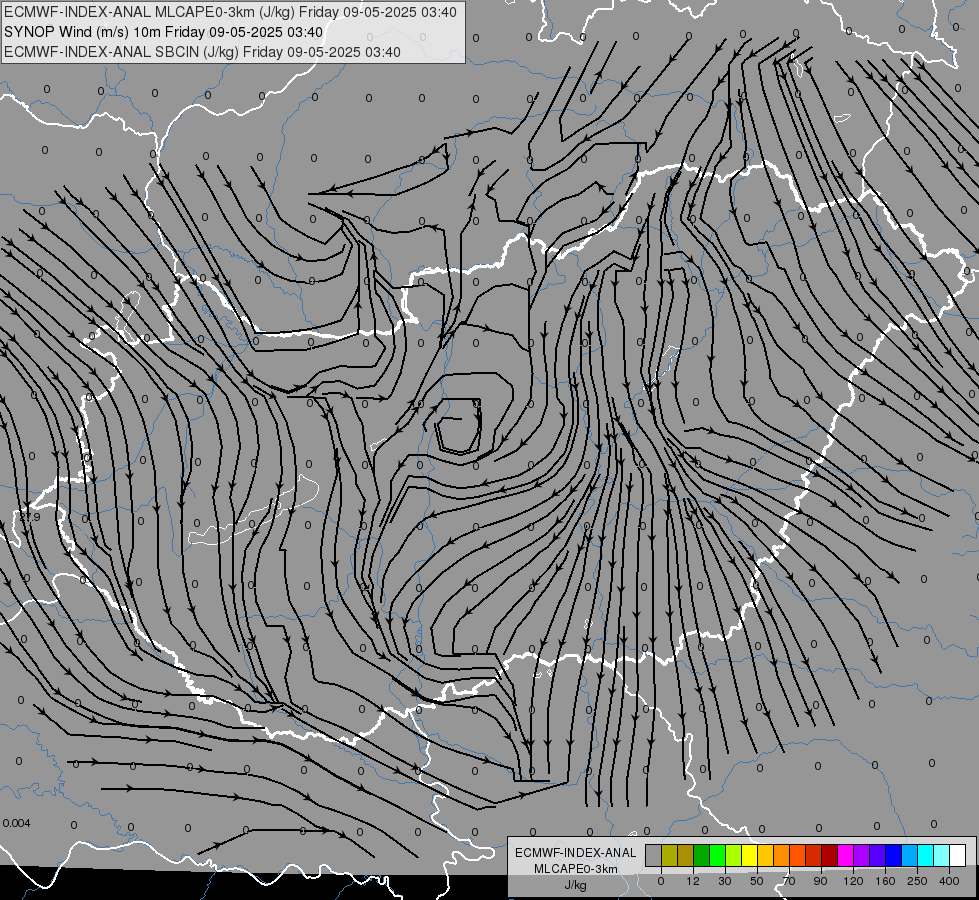Image resolution: width=979 pixels, height=900 pixels.
Task: Click the amber legend swatch
Action: pos(765,855)
